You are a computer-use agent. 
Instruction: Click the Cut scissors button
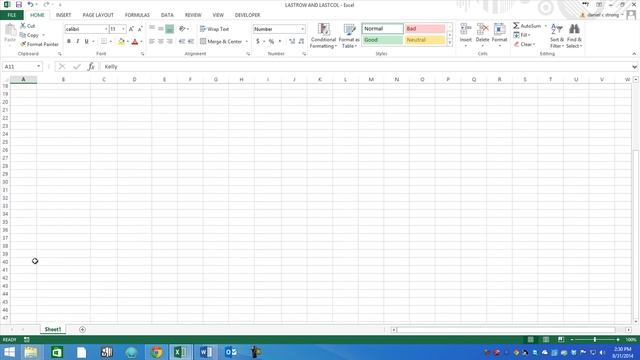[x=28, y=26]
